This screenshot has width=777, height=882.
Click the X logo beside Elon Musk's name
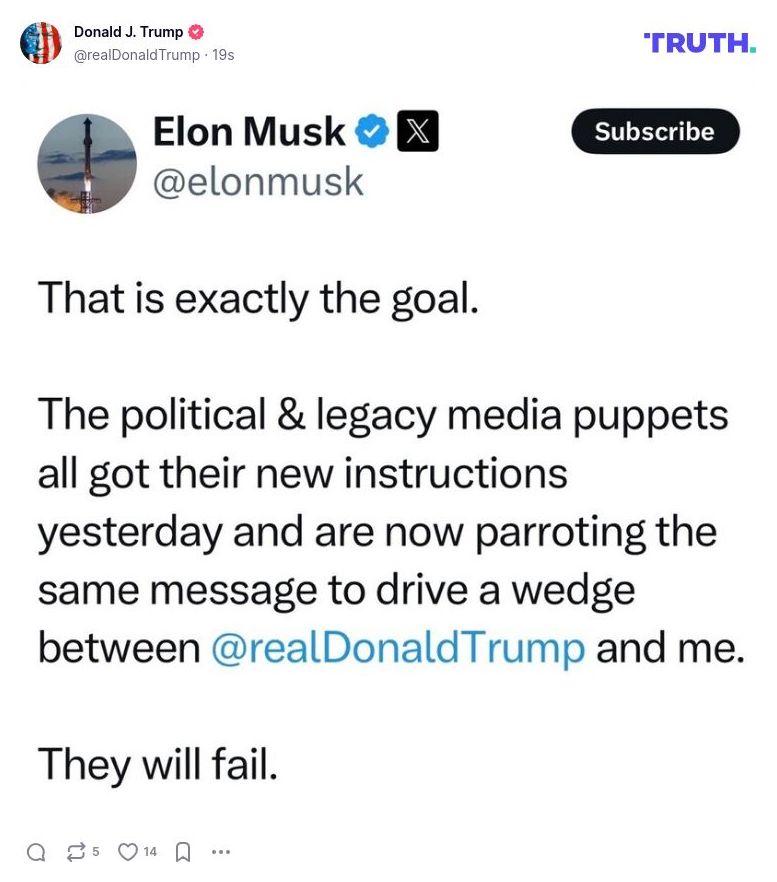point(420,131)
